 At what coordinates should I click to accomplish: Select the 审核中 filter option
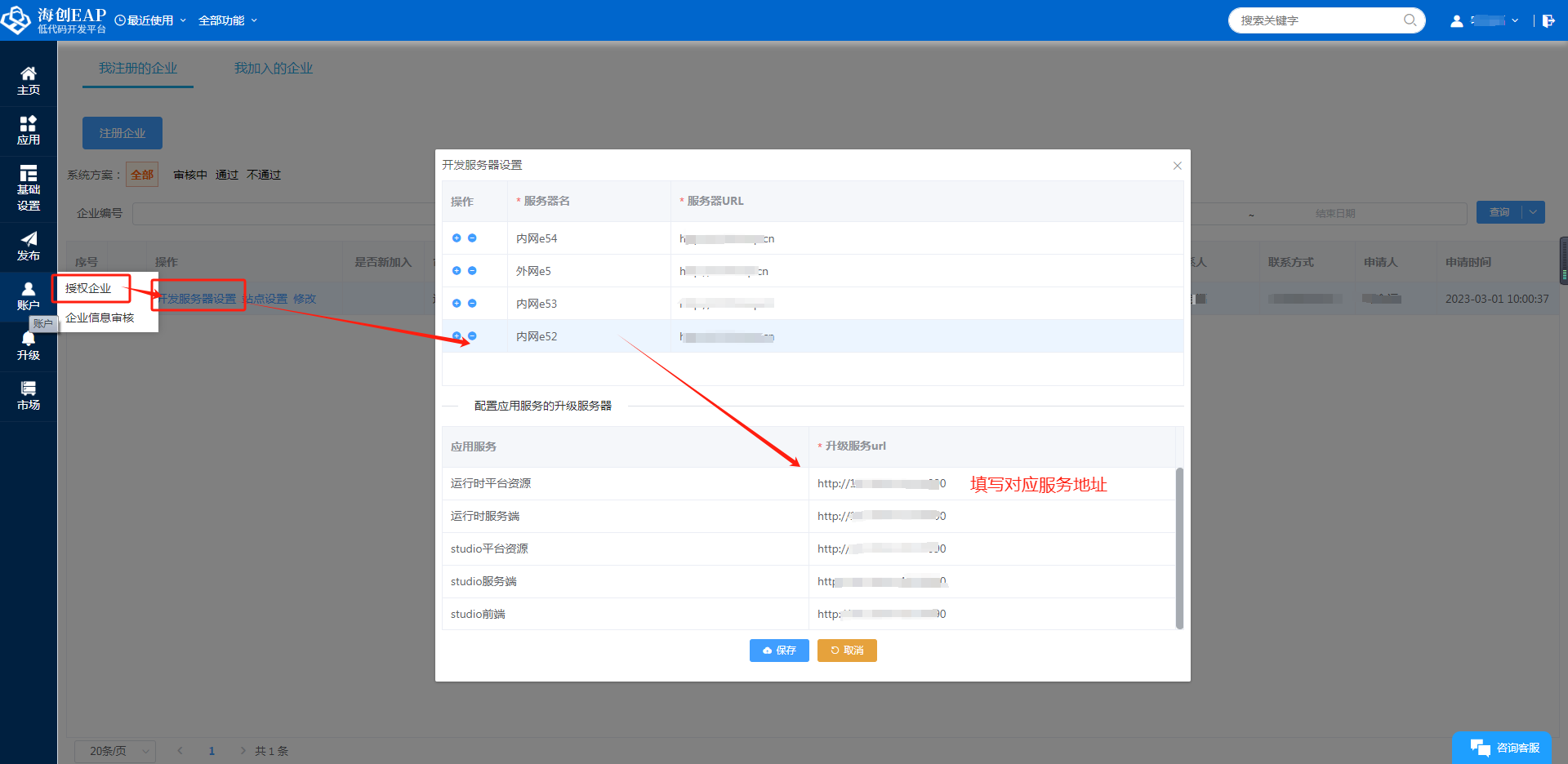(189, 175)
